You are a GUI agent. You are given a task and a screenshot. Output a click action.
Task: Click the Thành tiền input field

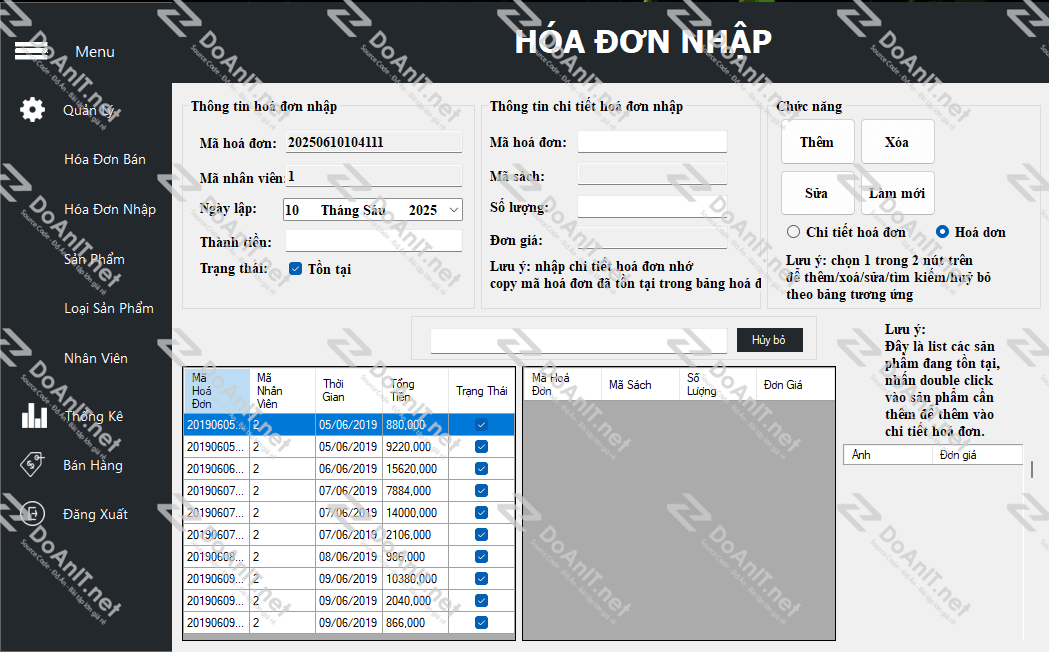373,241
